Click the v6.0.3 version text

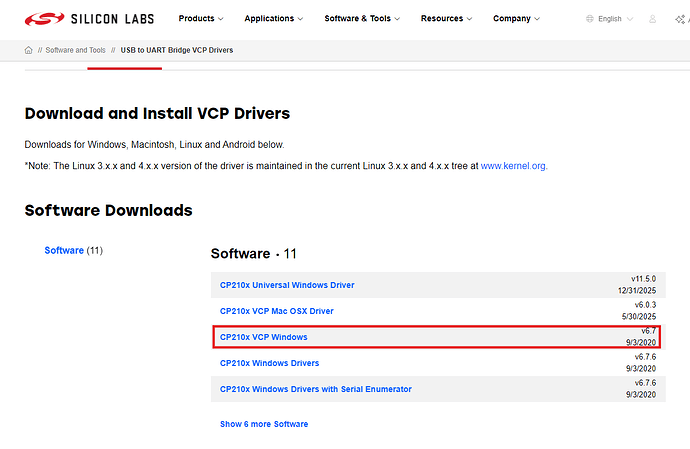645,305
